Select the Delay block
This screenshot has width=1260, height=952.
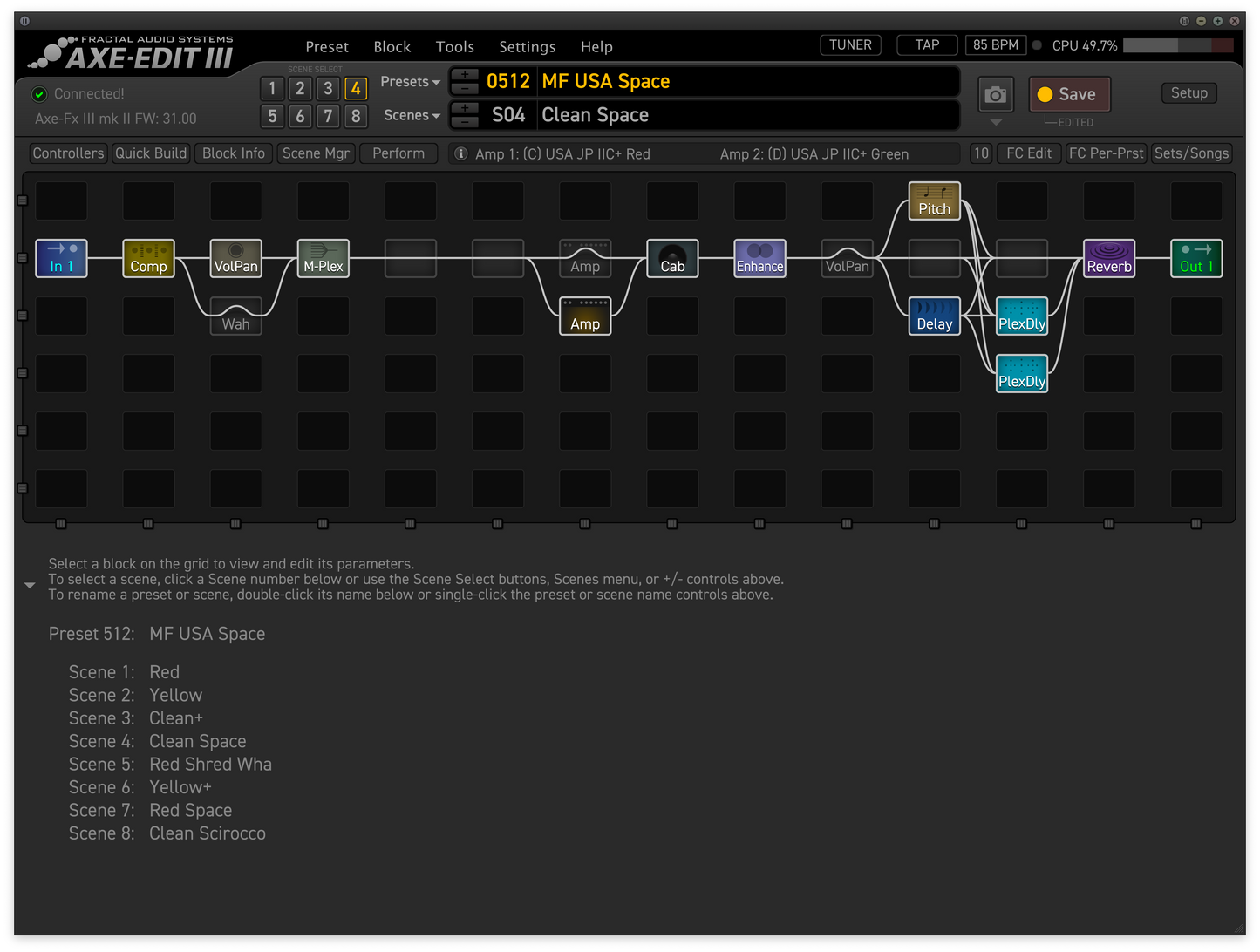click(934, 316)
